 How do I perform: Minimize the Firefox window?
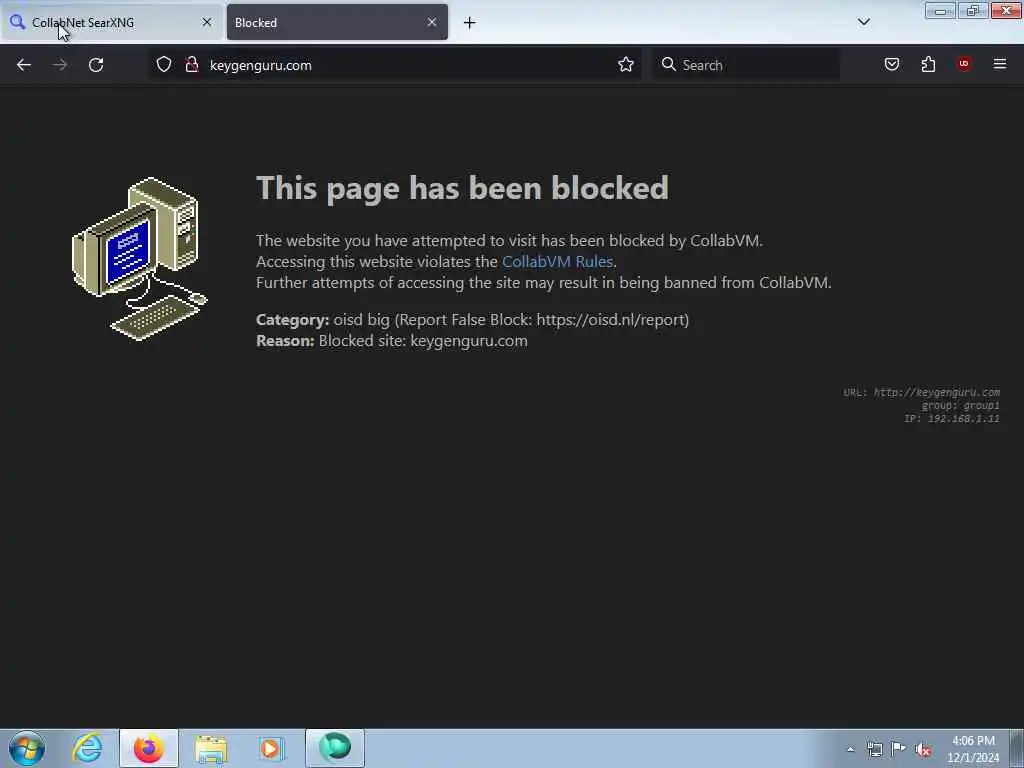click(x=940, y=11)
